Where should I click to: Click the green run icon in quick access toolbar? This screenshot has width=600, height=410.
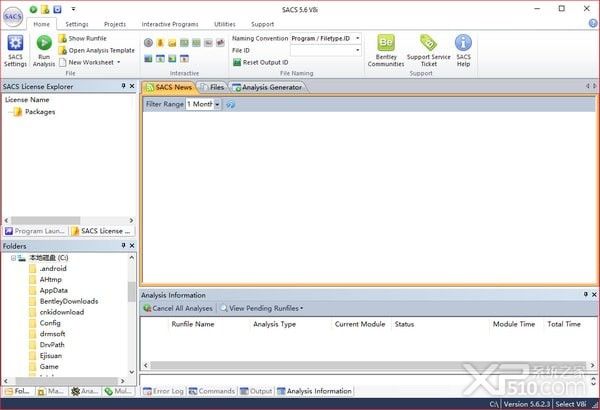pos(34,9)
